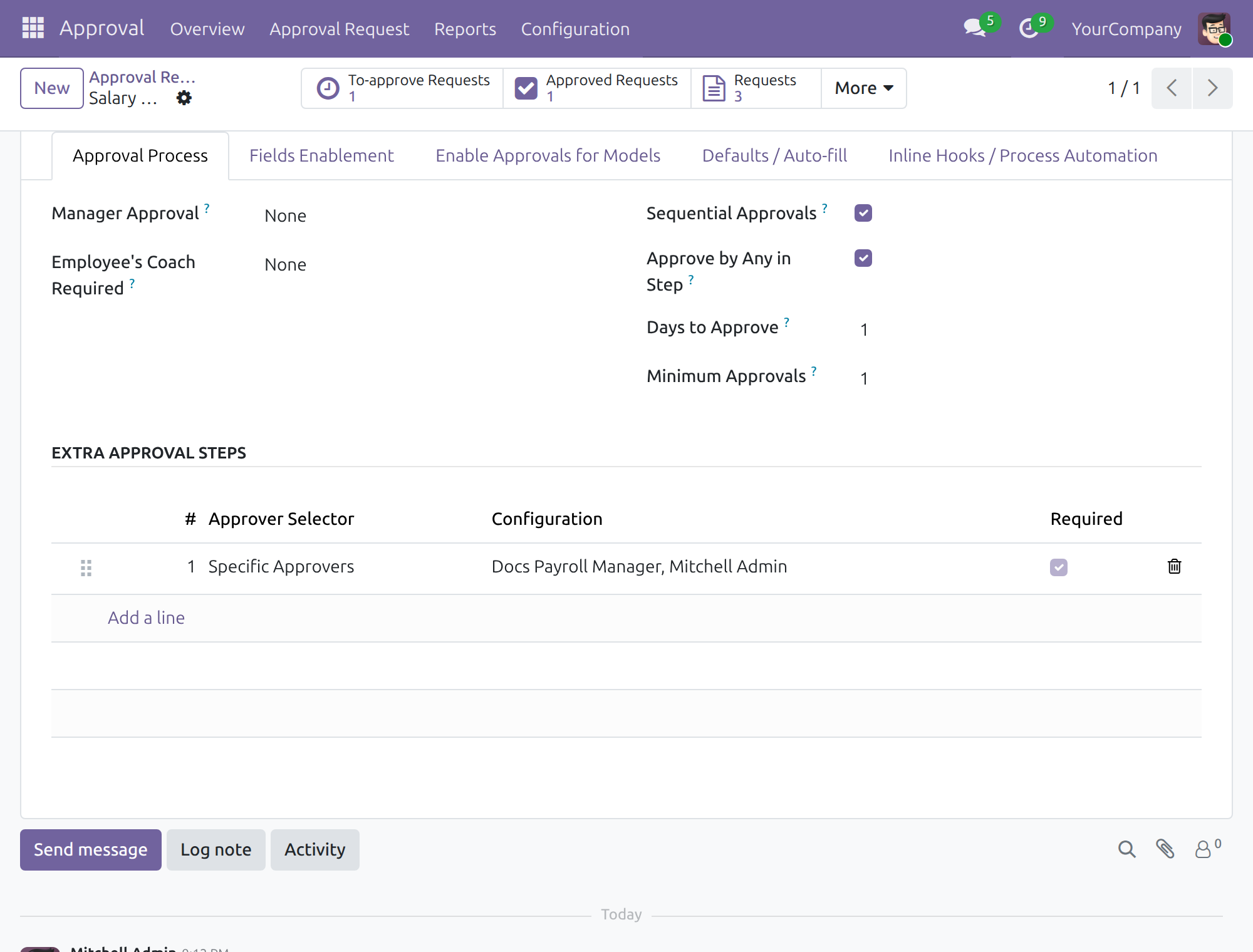Show help for Sequential Approvals
This screenshot has width=1253, height=952.
click(x=824, y=208)
